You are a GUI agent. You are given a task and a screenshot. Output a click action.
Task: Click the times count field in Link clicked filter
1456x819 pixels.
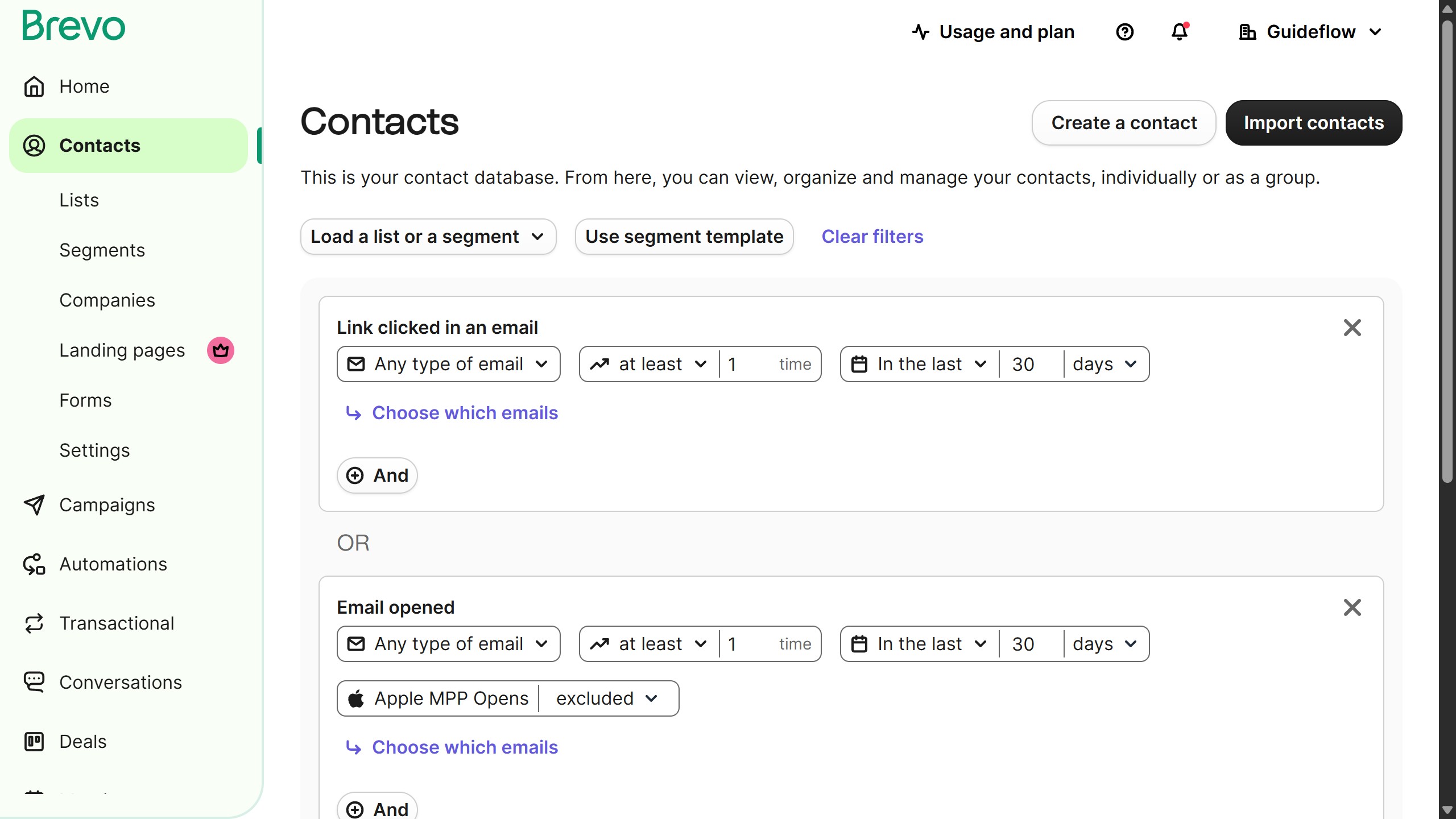pyautogui.click(x=750, y=364)
